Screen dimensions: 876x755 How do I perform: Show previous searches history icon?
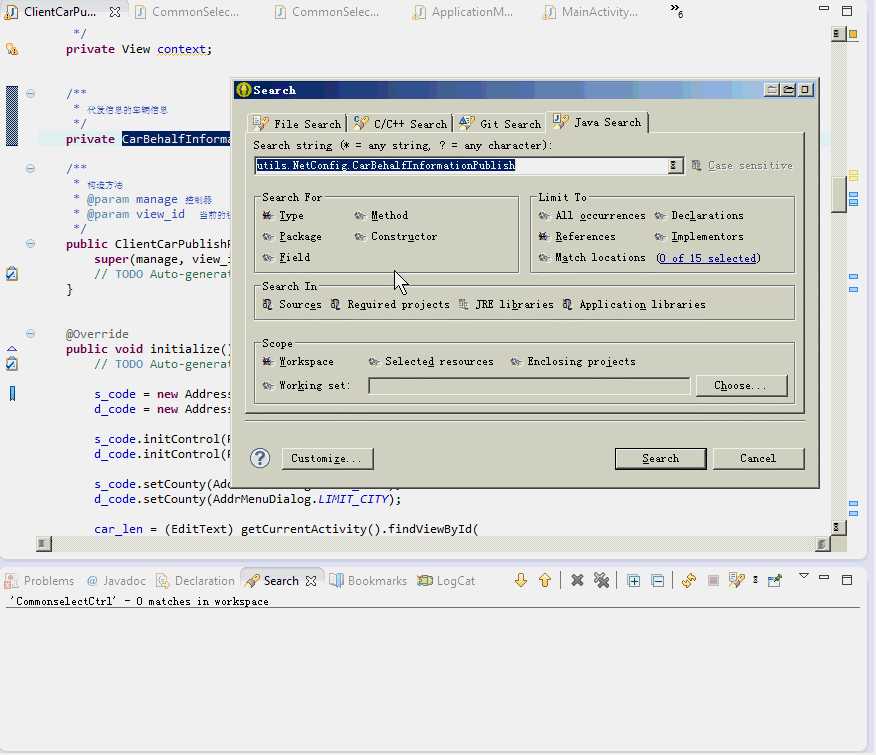(x=737, y=580)
